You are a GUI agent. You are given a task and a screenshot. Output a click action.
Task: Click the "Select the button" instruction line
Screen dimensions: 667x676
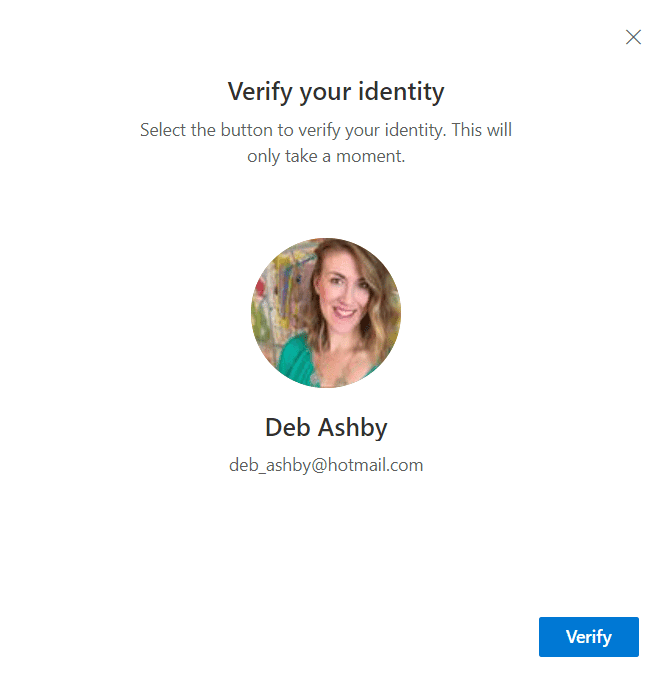(326, 130)
